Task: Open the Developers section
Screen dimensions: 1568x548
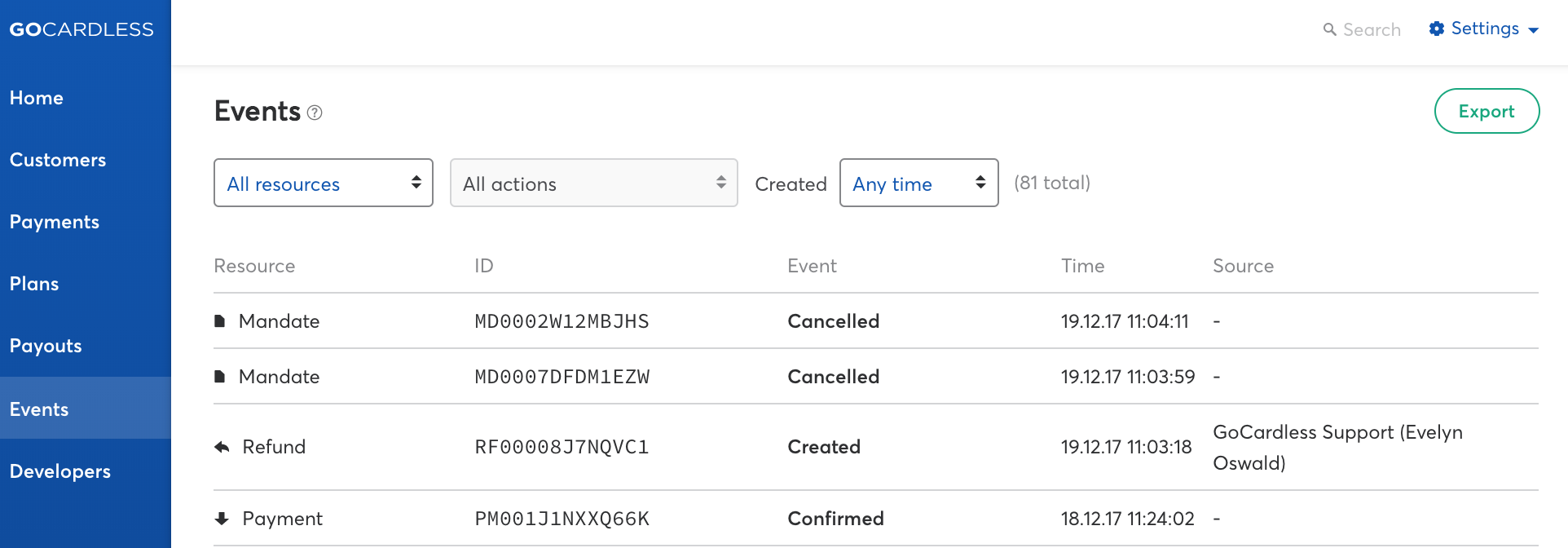Action: click(60, 471)
